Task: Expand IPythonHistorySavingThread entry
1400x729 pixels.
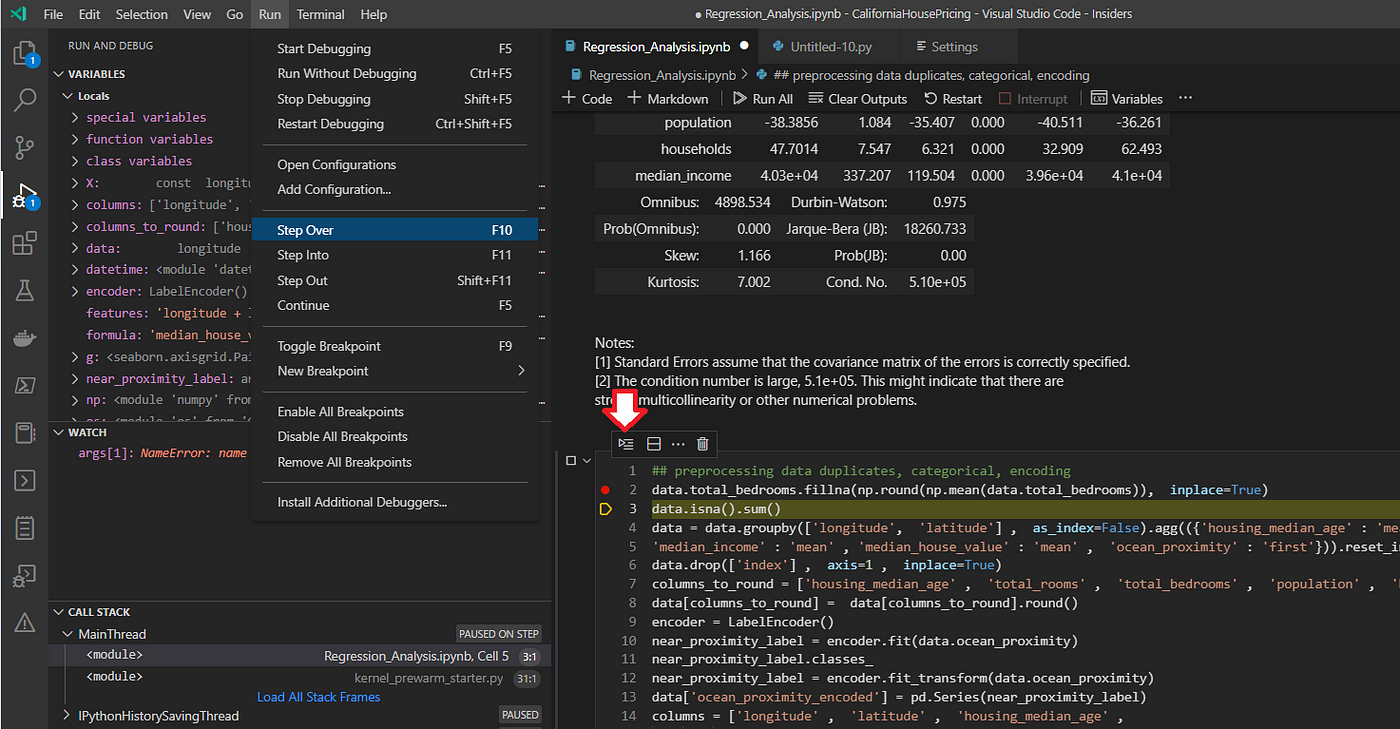Action: coord(68,715)
